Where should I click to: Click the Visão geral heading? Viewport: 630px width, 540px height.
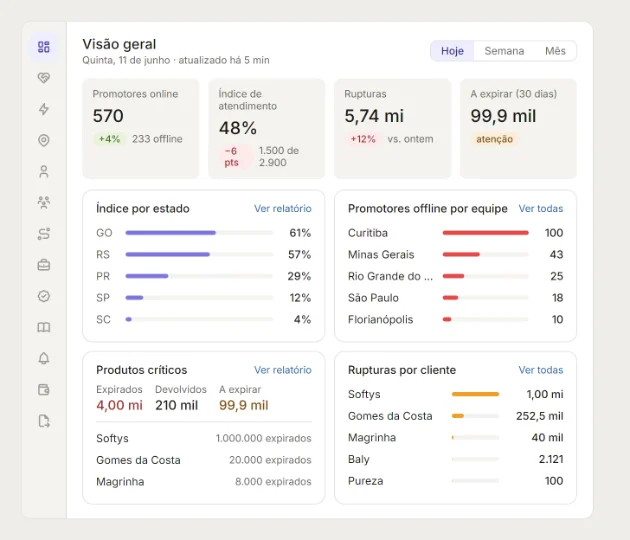point(119,44)
